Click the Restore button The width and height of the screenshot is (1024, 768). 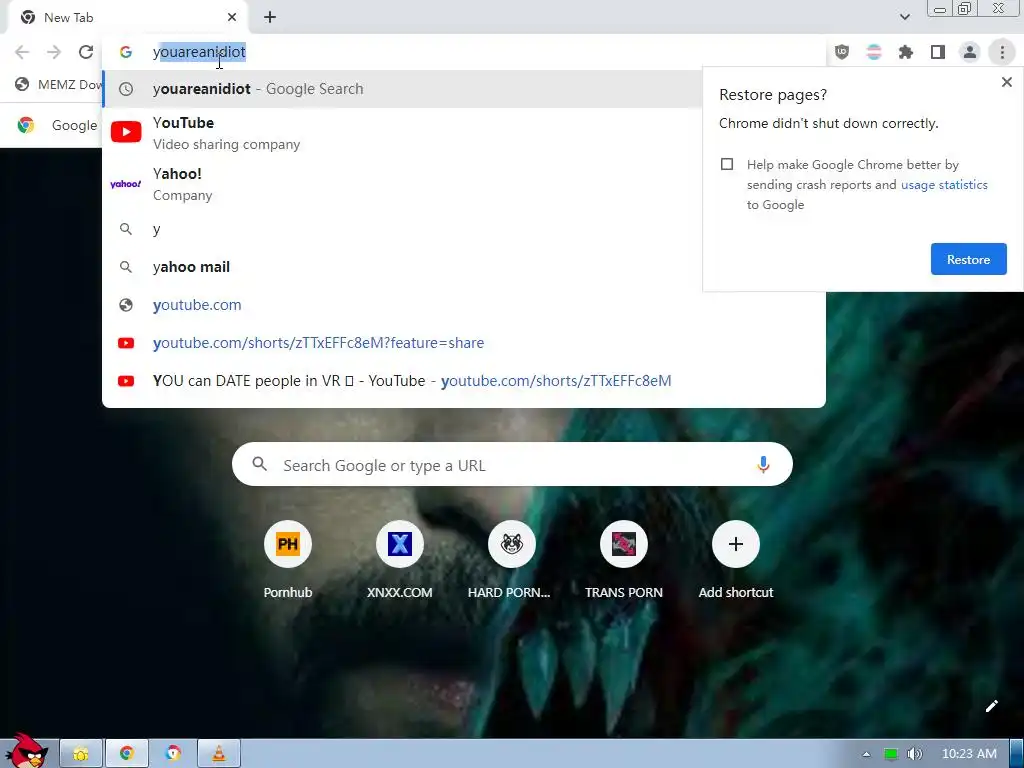968,259
